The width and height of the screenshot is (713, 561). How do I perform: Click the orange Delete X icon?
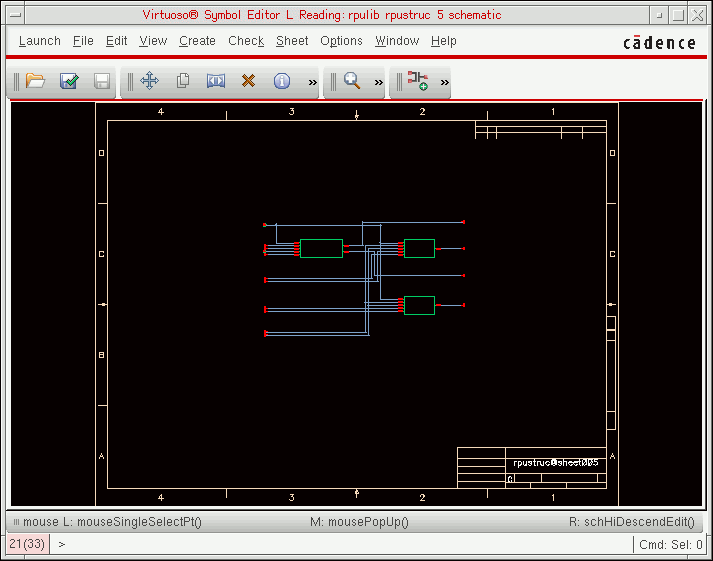click(x=249, y=81)
